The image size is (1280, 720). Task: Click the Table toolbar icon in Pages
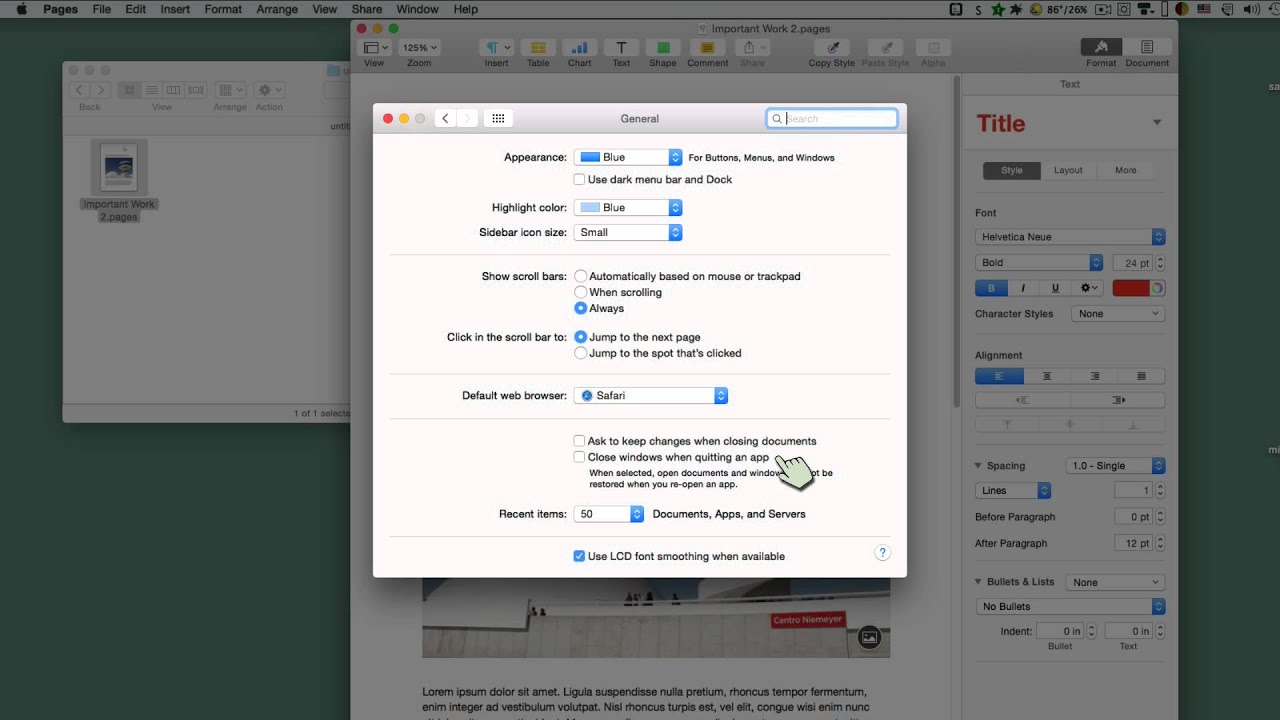click(x=538, y=48)
